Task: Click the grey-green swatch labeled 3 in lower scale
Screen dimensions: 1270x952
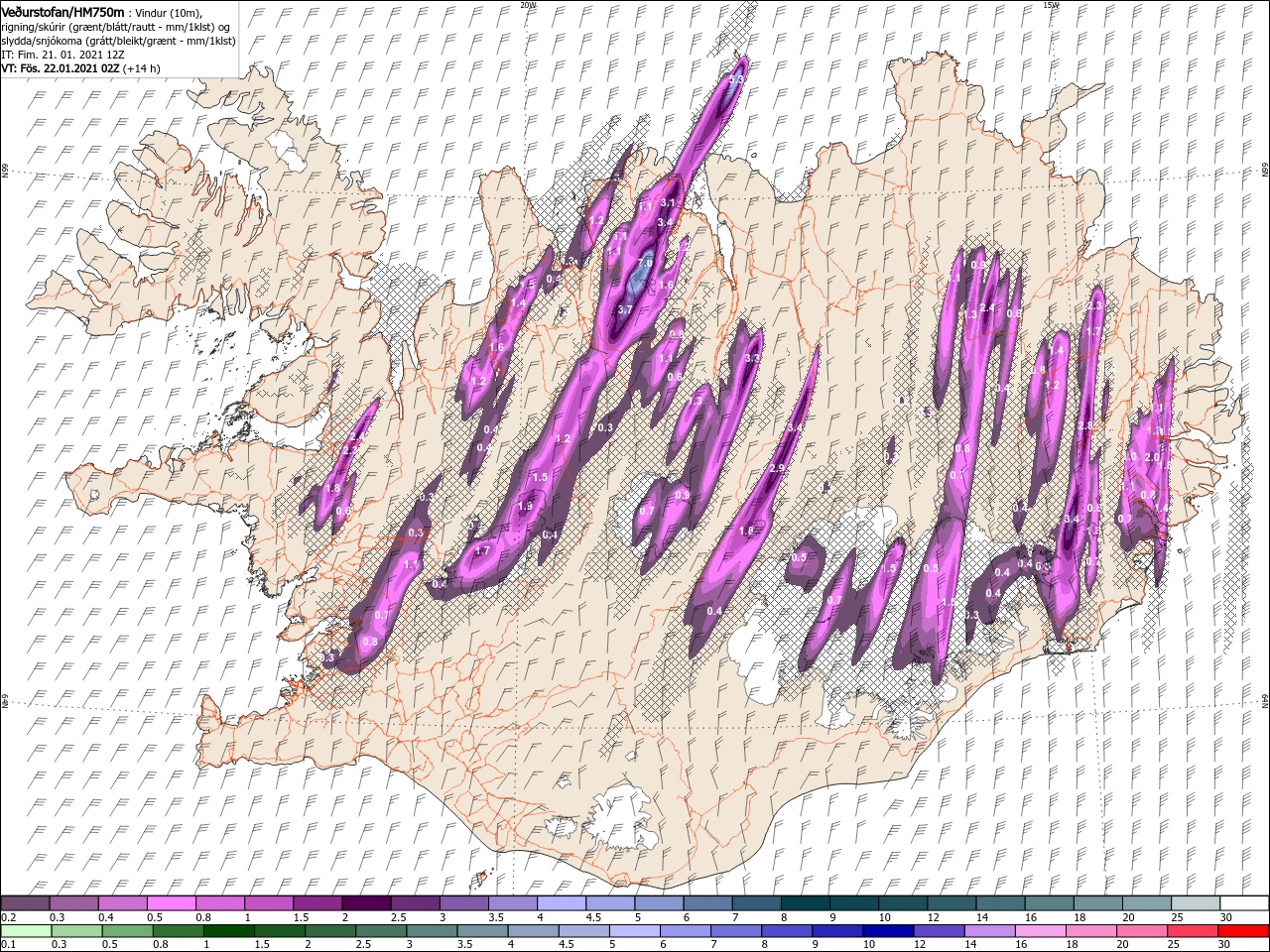Action: click(x=433, y=931)
